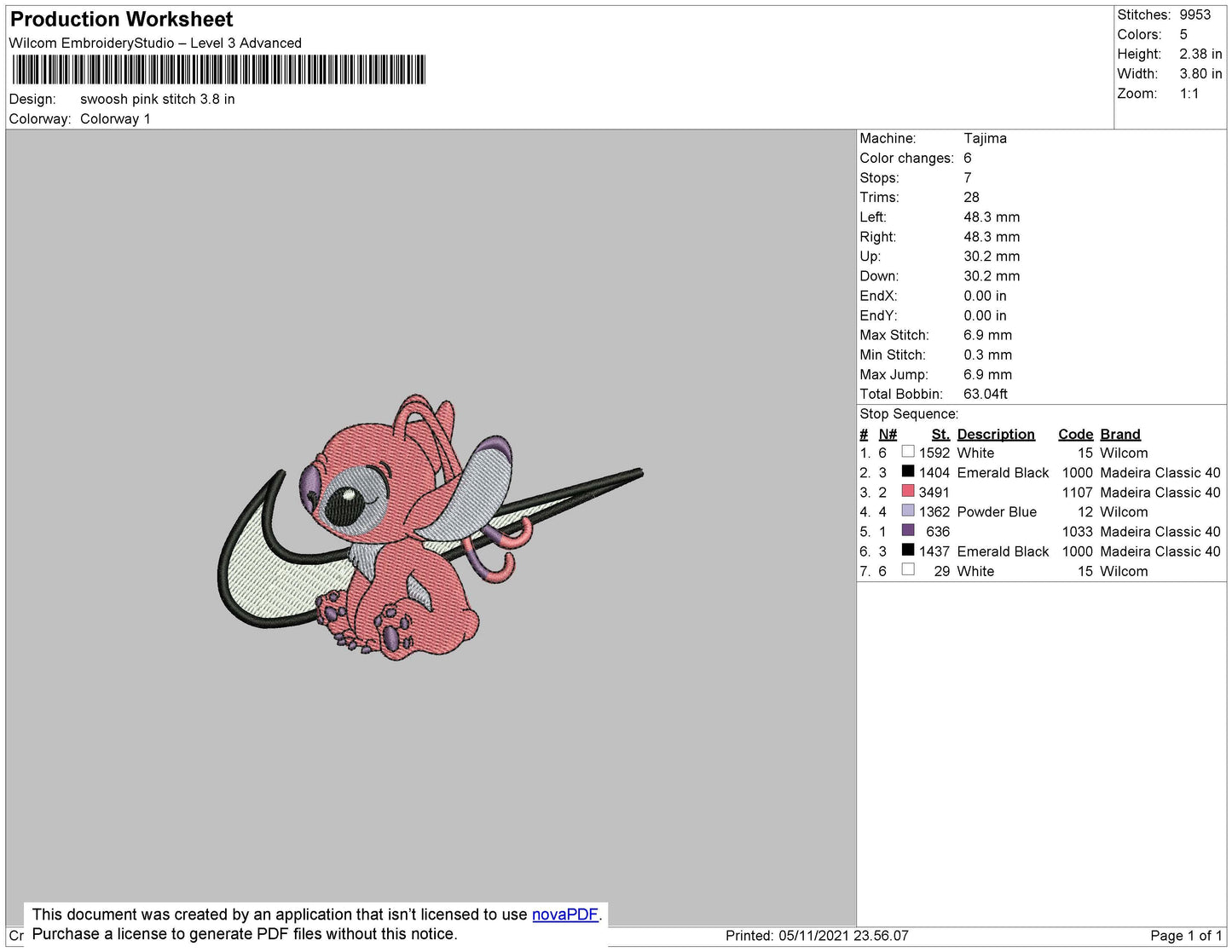1232x952 pixels.
Task: Click the Max Stitch value 6.9 mm
Action: tap(987, 335)
